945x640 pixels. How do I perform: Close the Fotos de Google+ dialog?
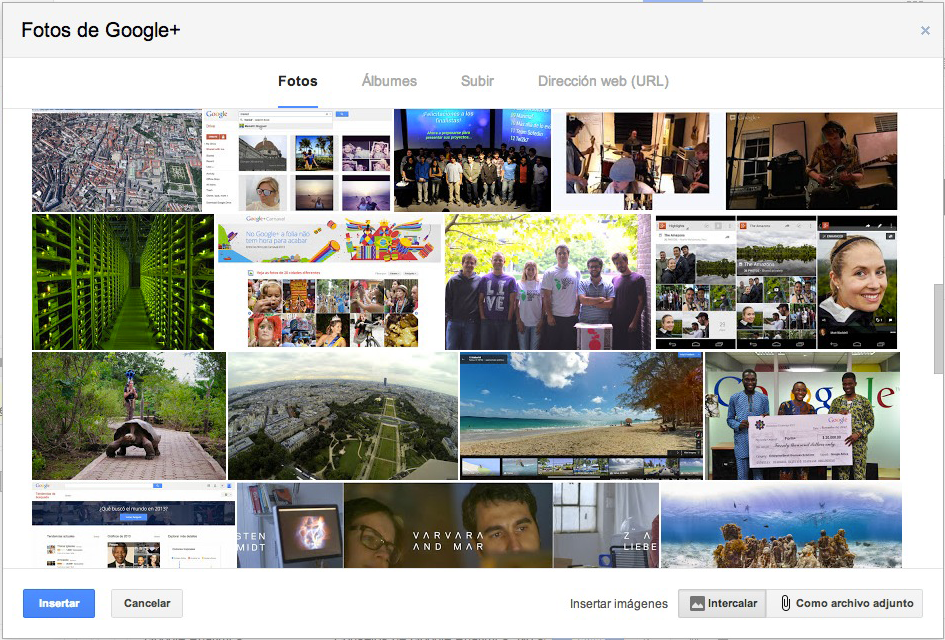point(925,31)
